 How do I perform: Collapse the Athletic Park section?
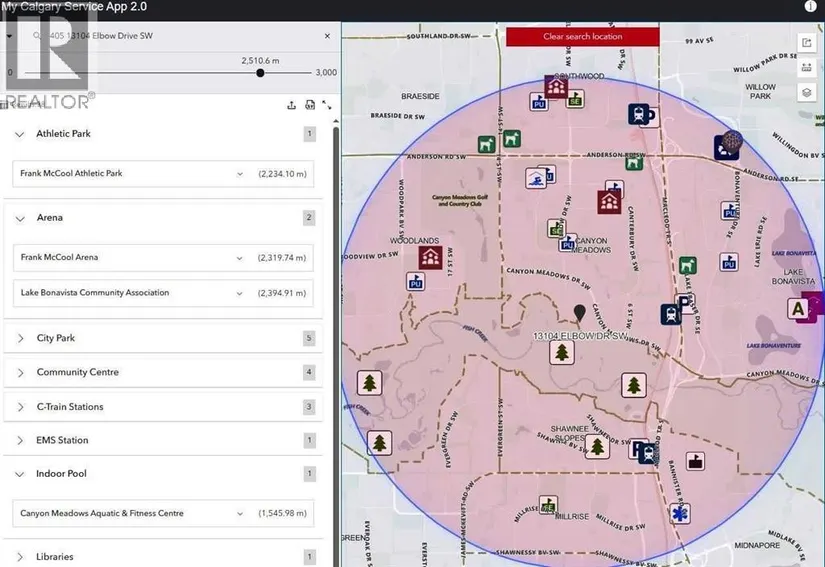(20, 134)
